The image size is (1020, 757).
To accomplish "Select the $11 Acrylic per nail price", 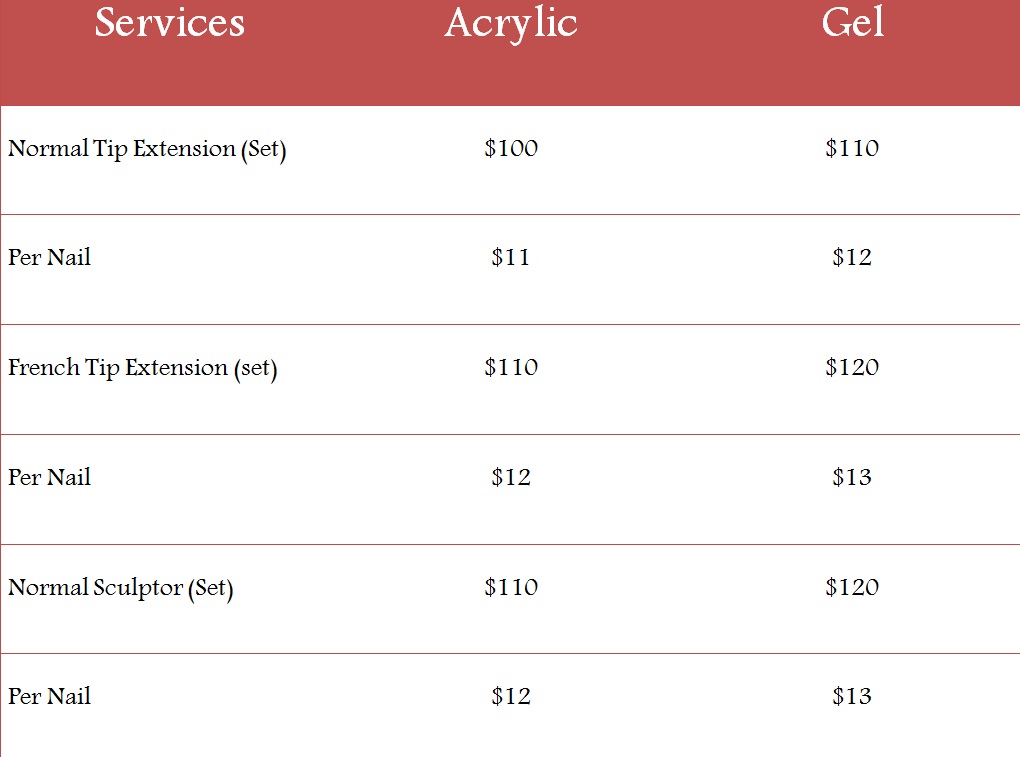I will 511,258.
